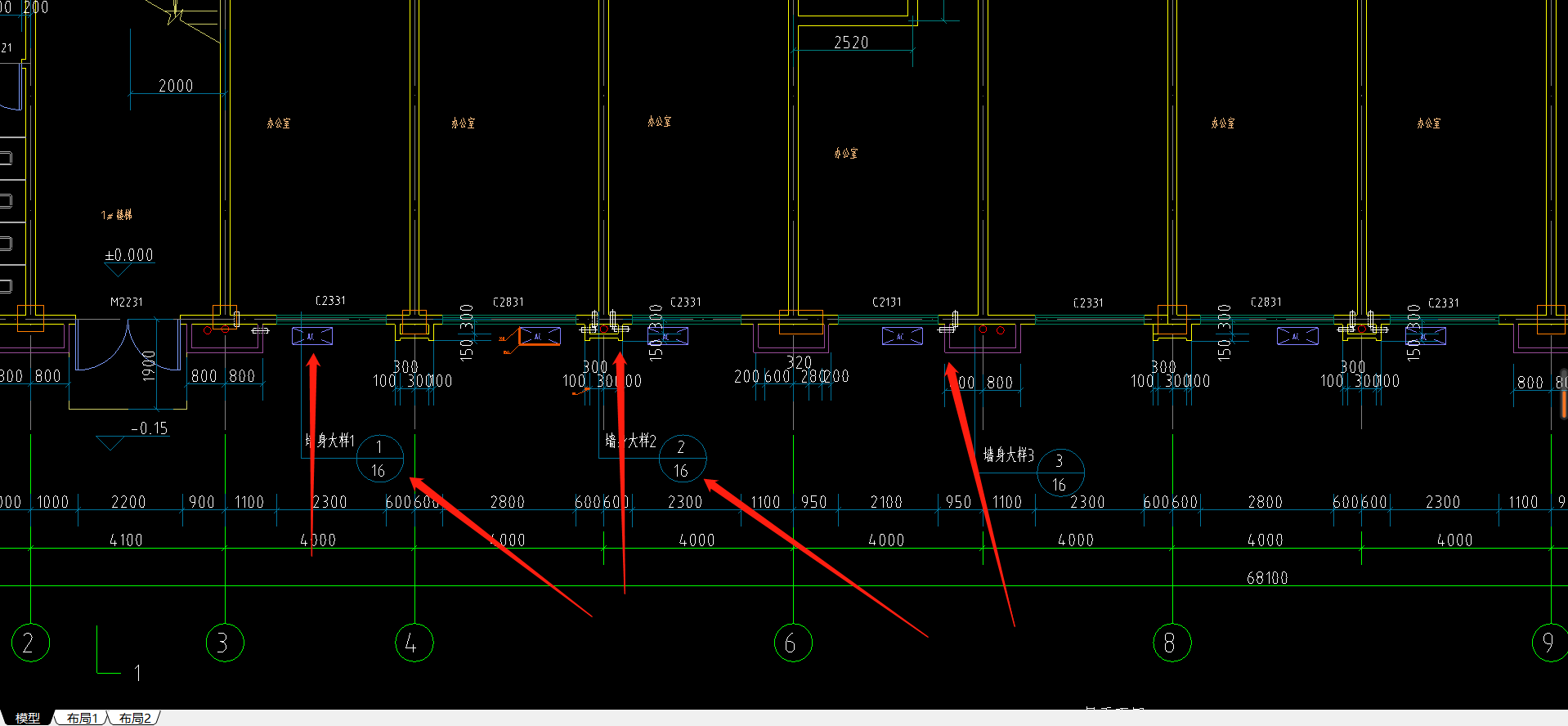The width and height of the screenshot is (1568, 726).
Task: Select axis grid bubble 3
Action: coord(225,643)
